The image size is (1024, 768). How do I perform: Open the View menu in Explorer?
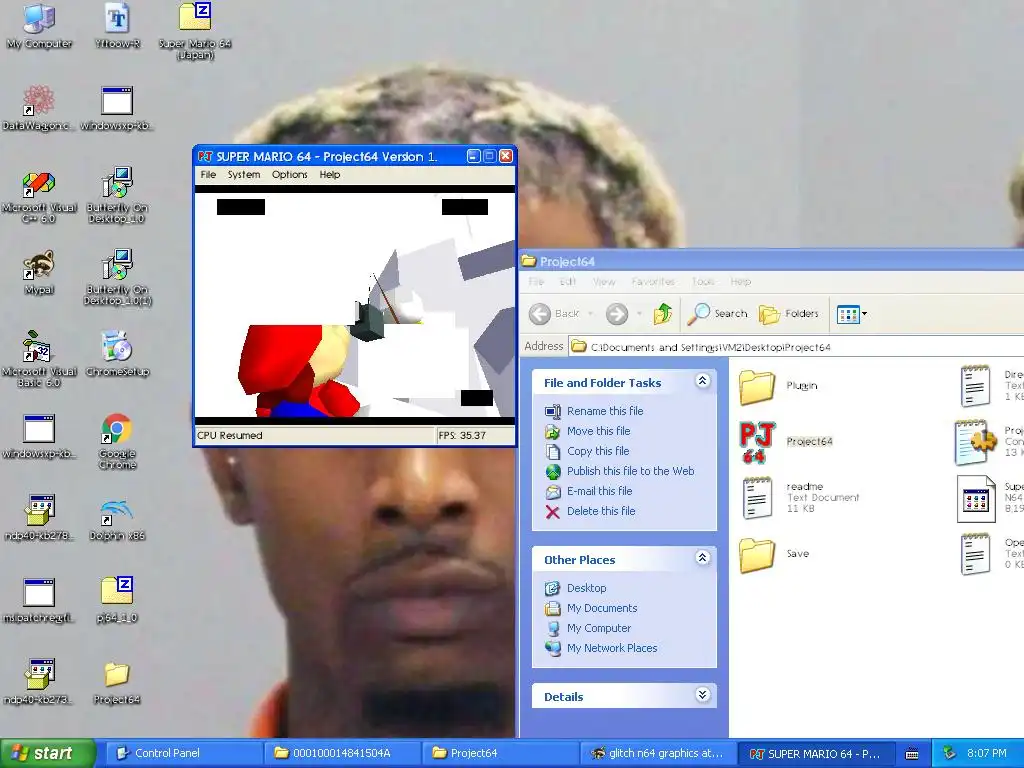pos(603,281)
